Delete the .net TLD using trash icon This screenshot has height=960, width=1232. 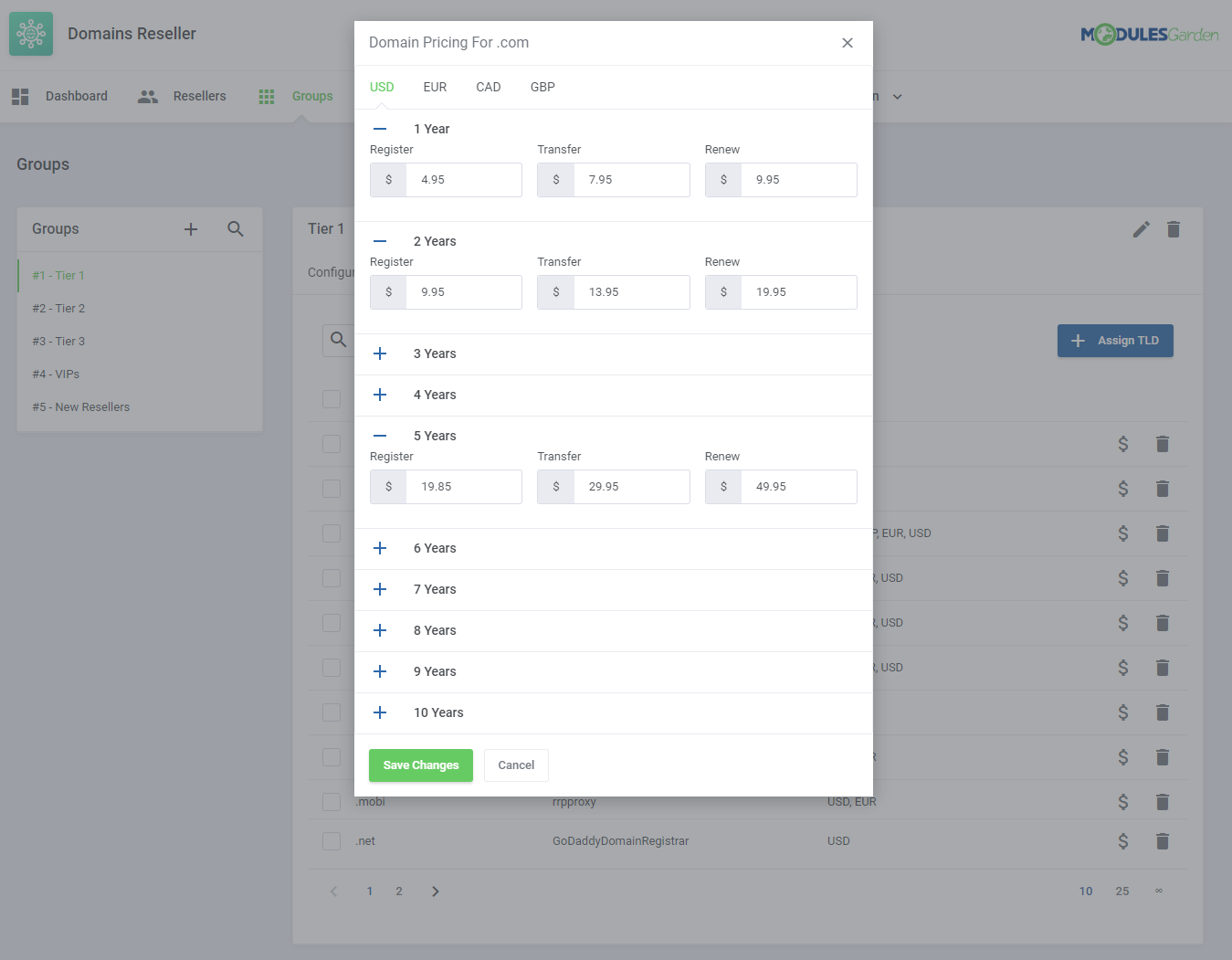tap(1162, 840)
